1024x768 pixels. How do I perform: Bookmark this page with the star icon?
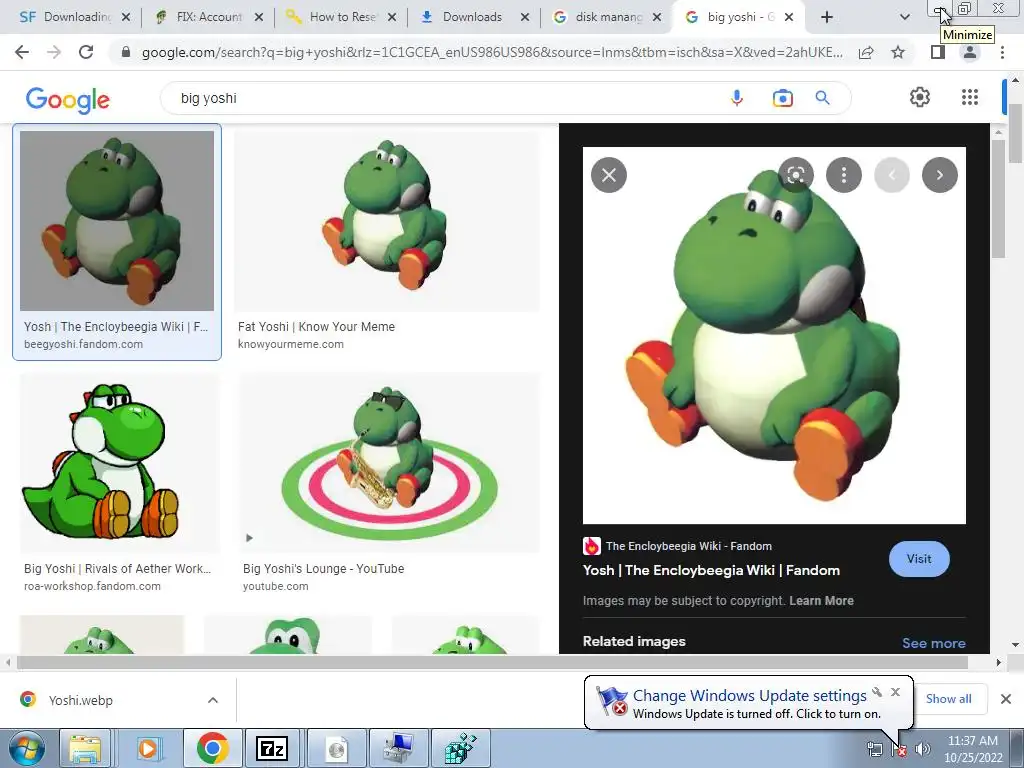pyautogui.click(x=898, y=52)
